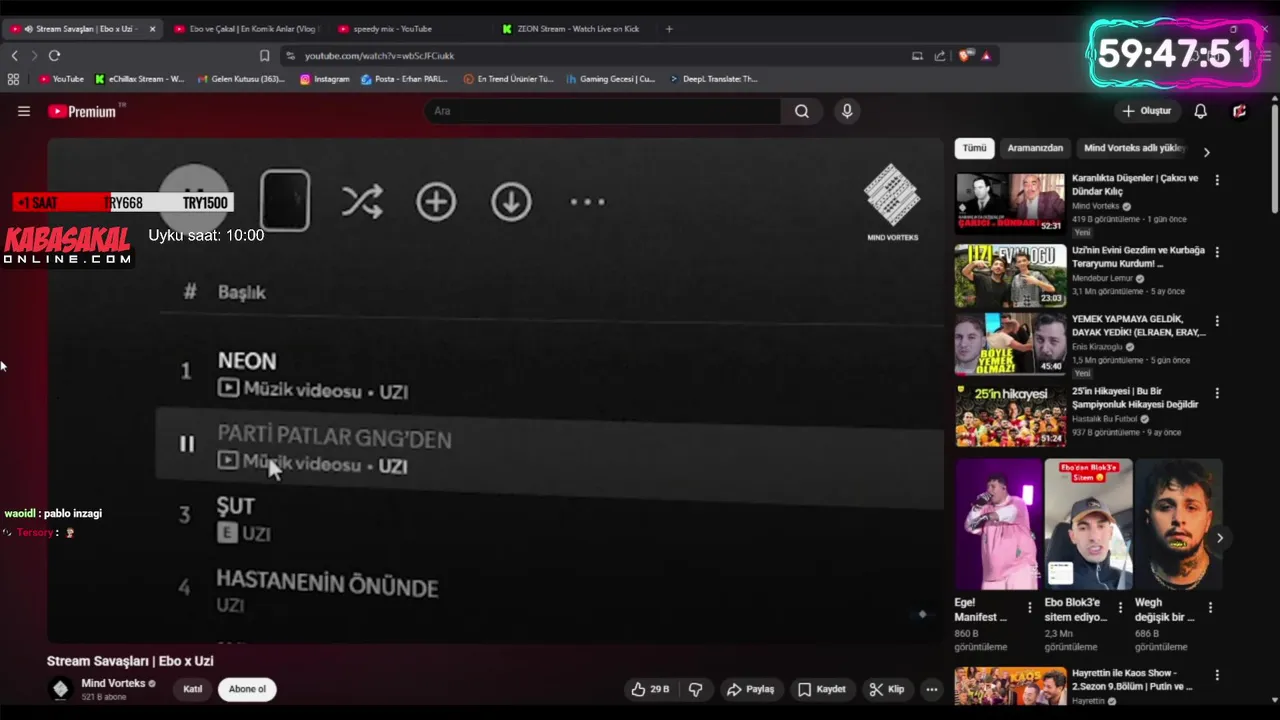Open YouTube notifications bell

[x=1200, y=111]
